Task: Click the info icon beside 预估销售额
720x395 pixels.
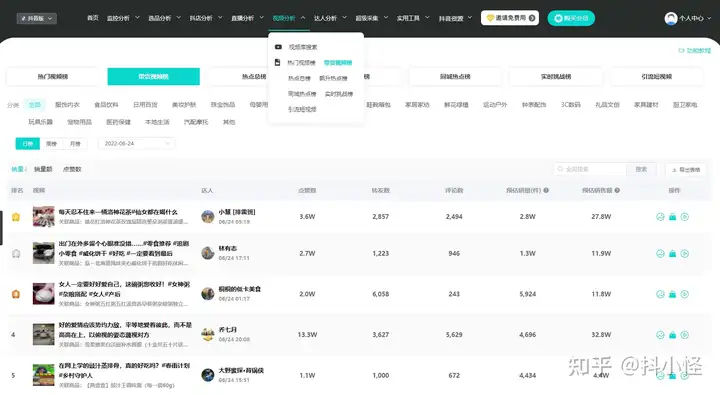Action: (617, 190)
